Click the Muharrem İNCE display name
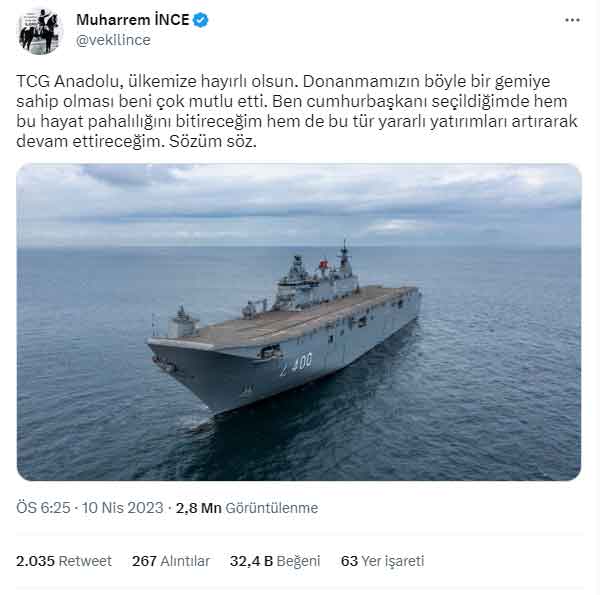 pyautogui.click(x=133, y=19)
